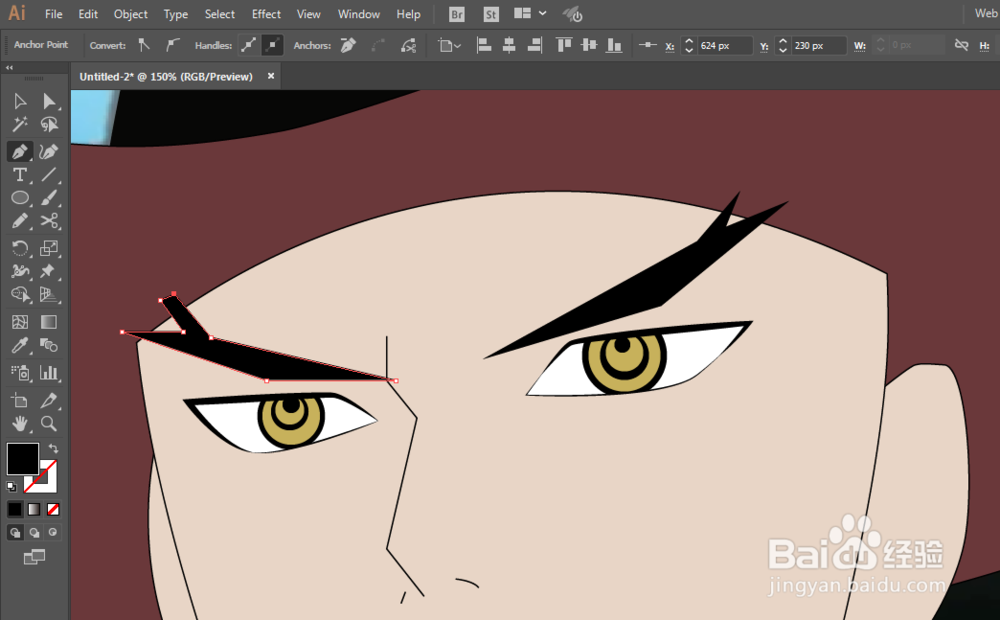This screenshot has height=620, width=1000.
Task: Select the Slice tool
Action: pyautogui.click(x=48, y=401)
